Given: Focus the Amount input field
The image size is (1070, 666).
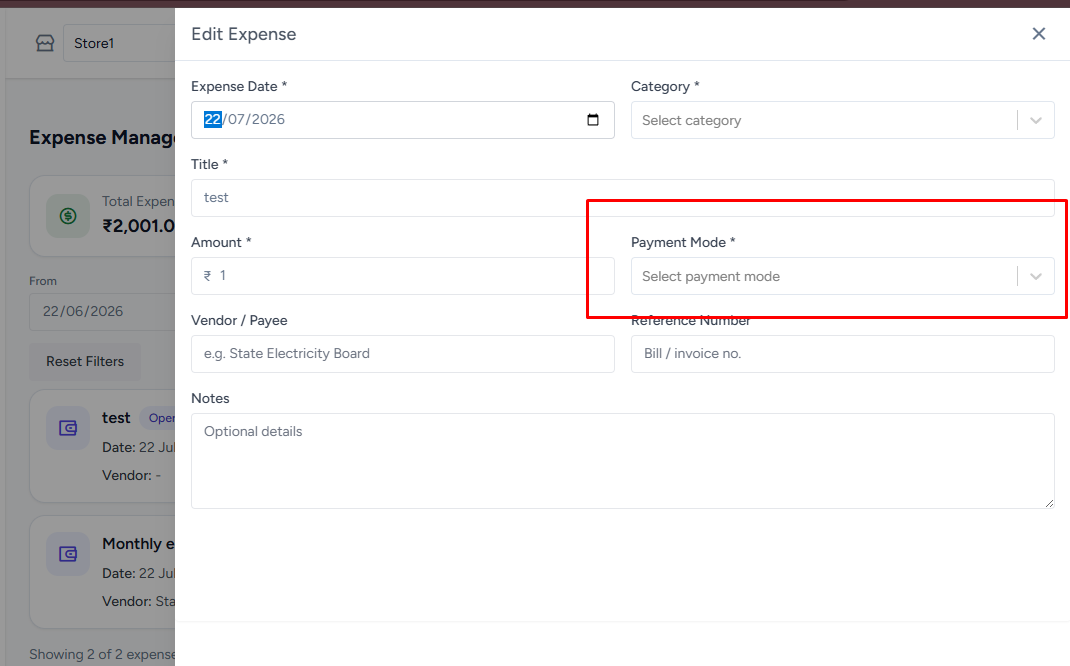Looking at the screenshot, I should 403,276.
